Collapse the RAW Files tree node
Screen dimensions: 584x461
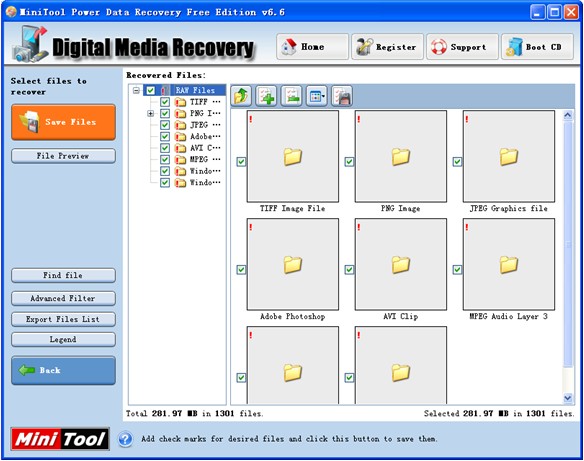[136, 90]
